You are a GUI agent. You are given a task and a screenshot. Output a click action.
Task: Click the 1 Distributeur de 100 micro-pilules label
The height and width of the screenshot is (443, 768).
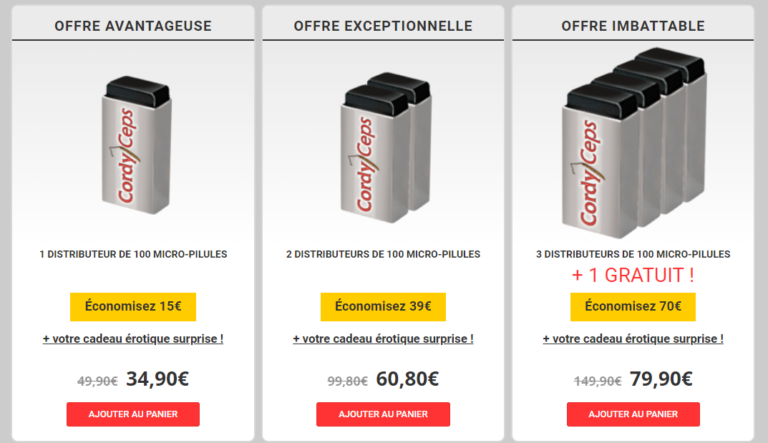(x=133, y=254)
